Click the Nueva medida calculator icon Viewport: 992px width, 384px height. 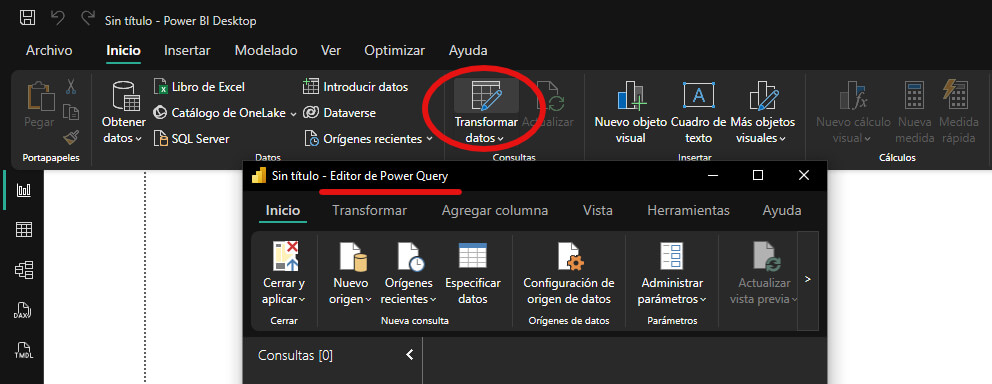tap(914, 96)
